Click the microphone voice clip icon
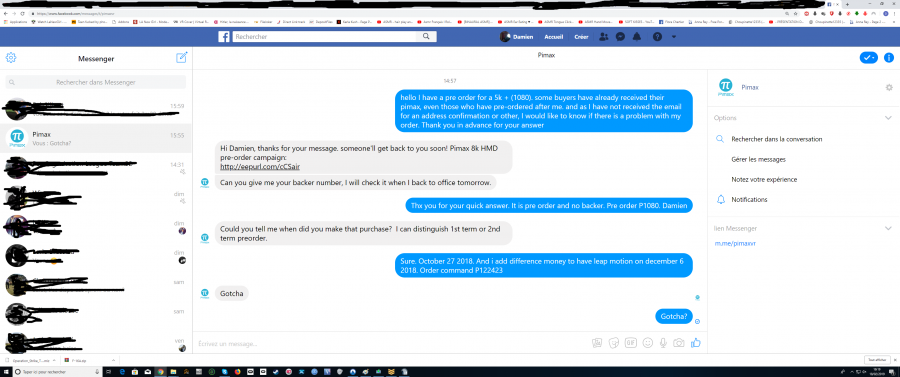 coord(663,343)
